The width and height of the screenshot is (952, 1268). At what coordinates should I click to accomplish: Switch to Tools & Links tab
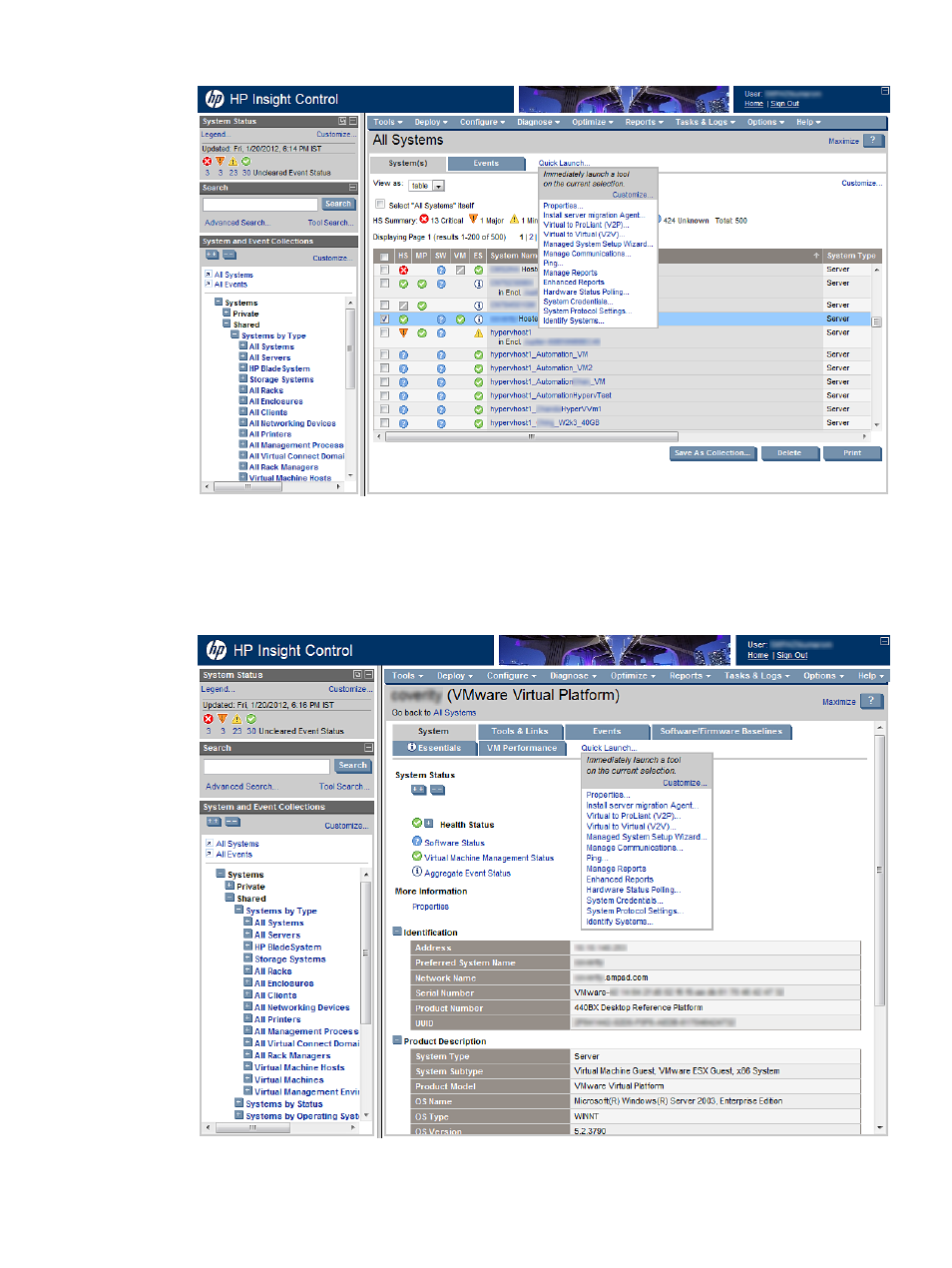pos(520,732)
